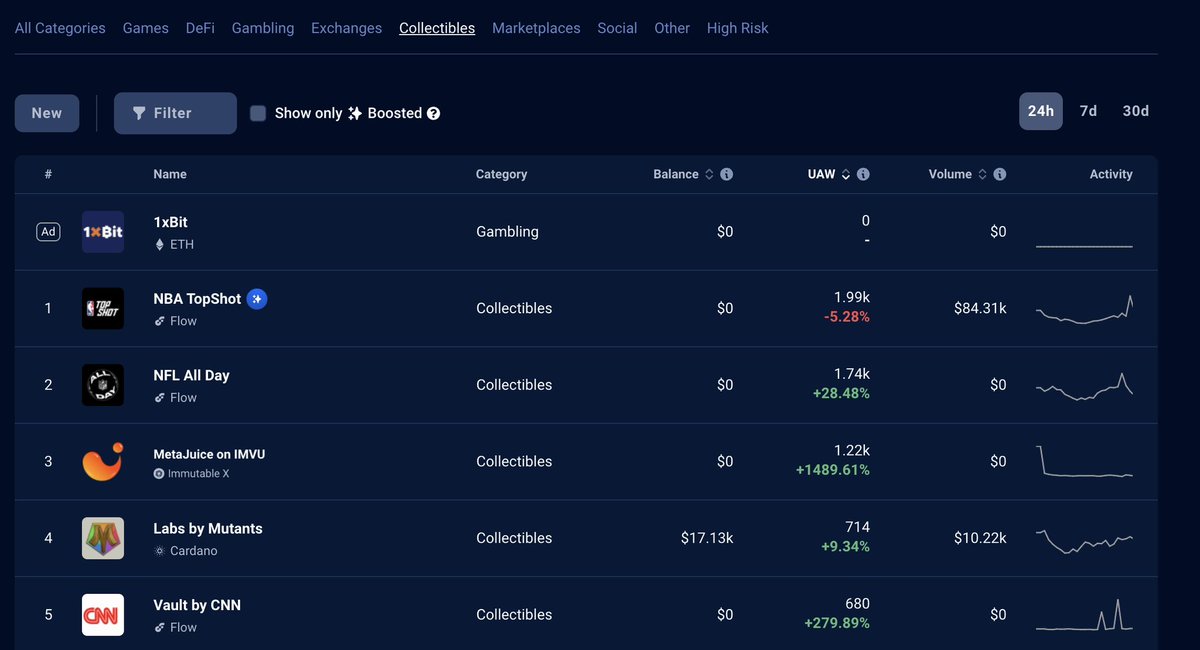Open the NFL All Day dapp link
1200x650 pixels.
191,376
